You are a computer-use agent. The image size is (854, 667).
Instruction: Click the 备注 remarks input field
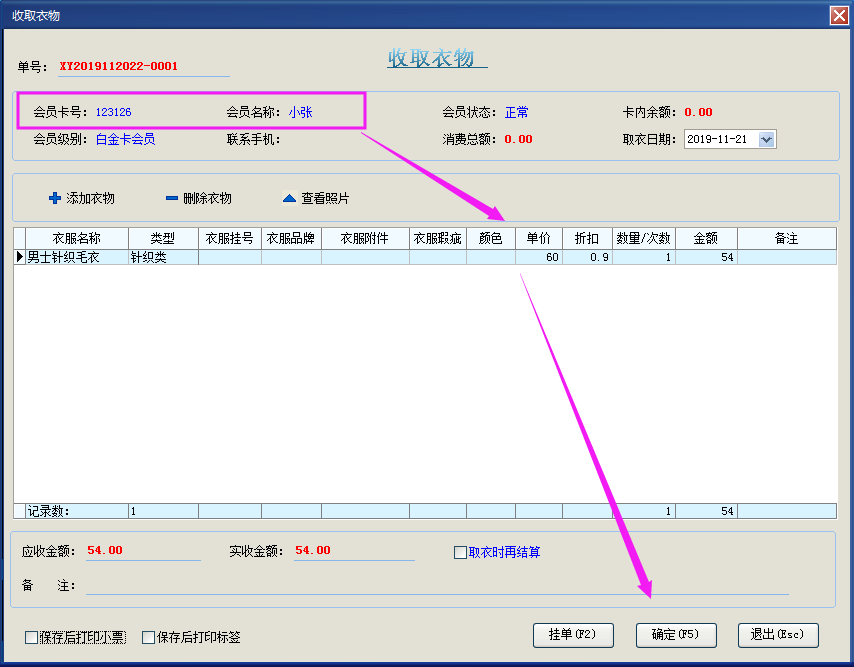coord(436,586)
